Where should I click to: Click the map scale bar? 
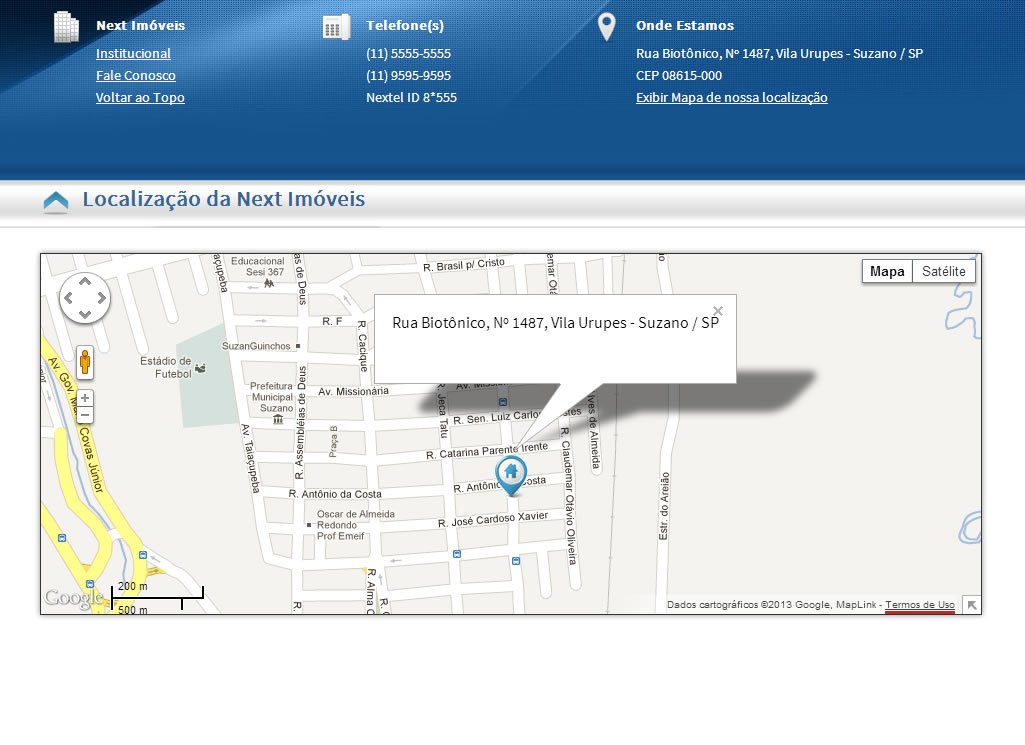point(157,598)
